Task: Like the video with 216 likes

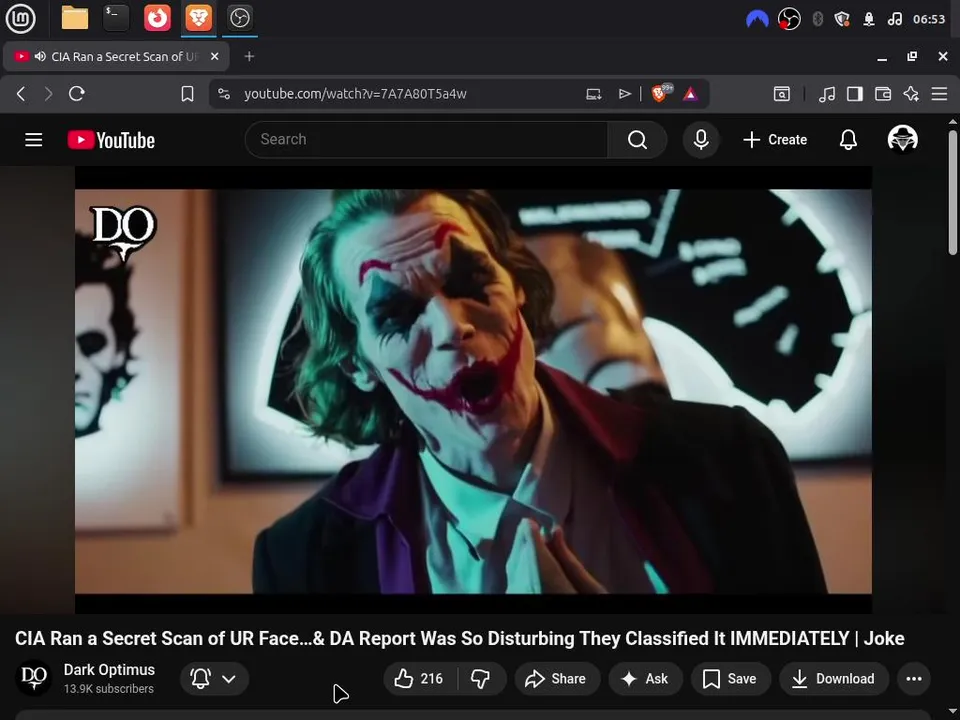Action: 419,678
